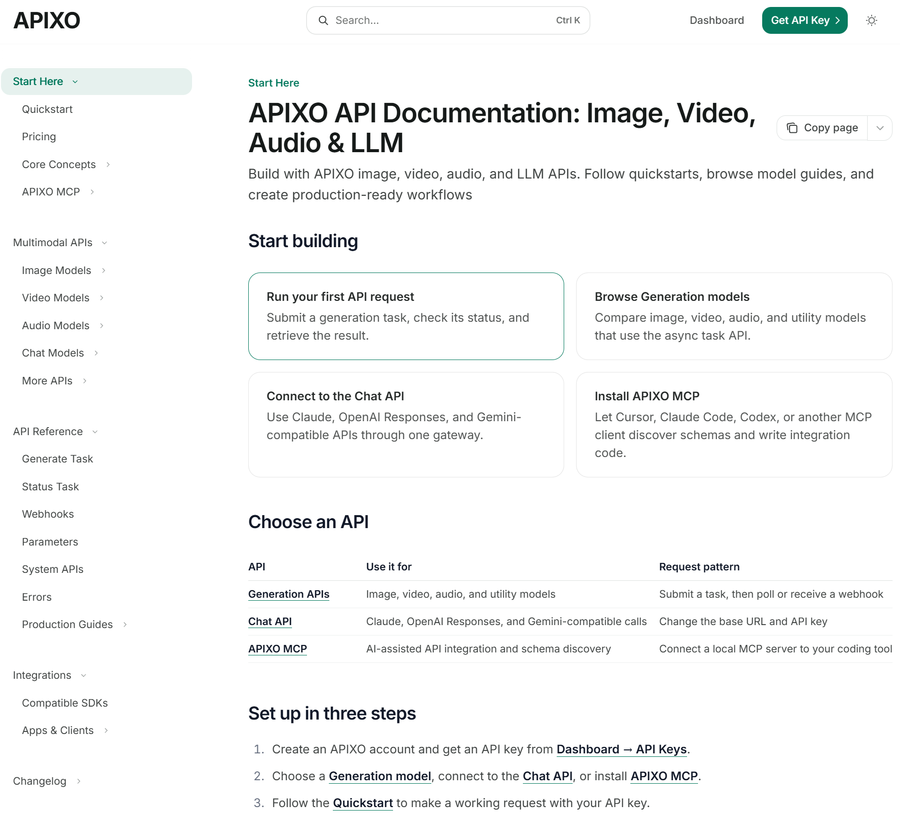This screenshot has width=900, height=822.
Task: Expand Video Models chevron
Action: 102,298
